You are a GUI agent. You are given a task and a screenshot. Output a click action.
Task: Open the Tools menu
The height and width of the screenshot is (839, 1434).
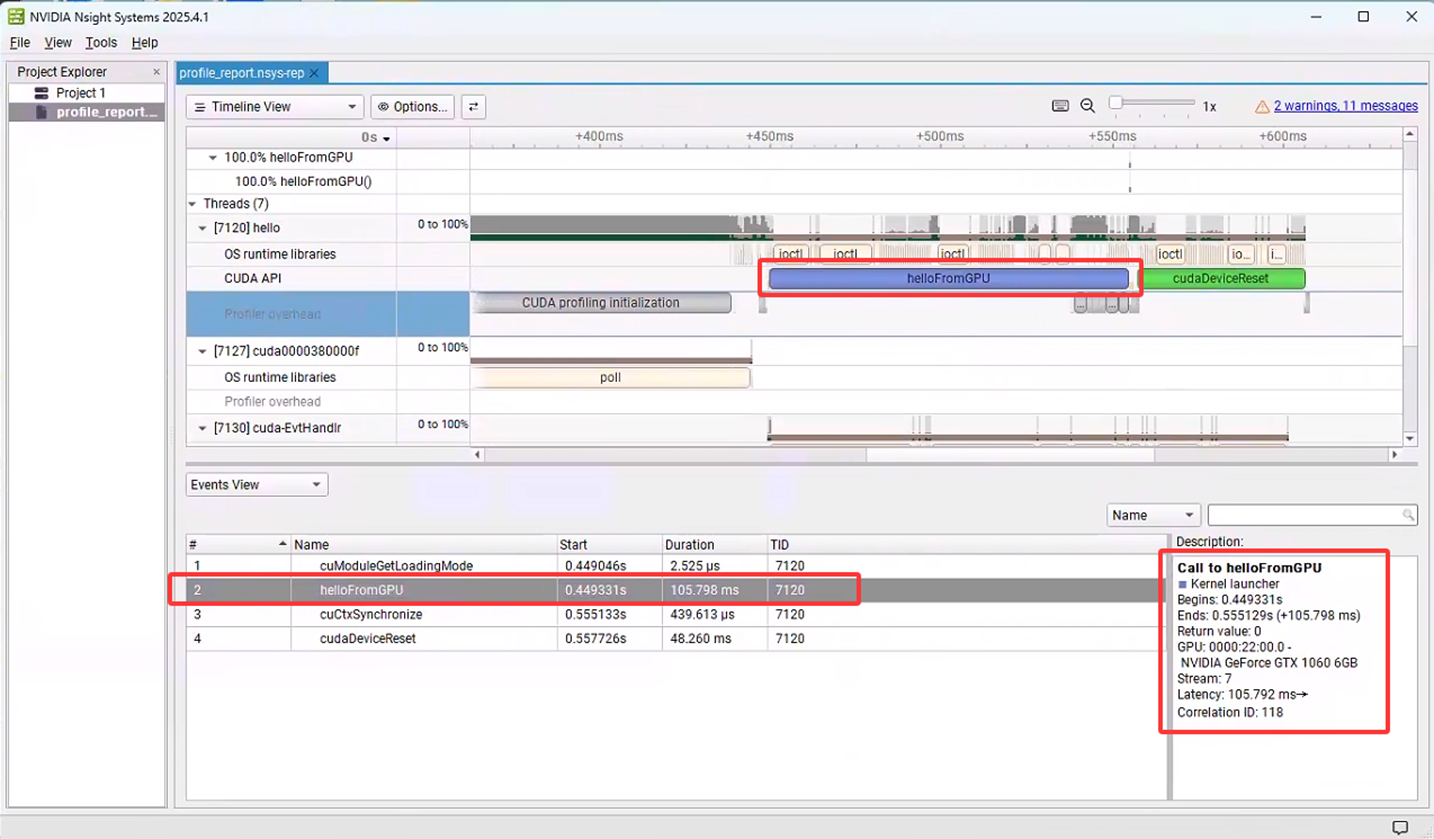click(101, 43)
